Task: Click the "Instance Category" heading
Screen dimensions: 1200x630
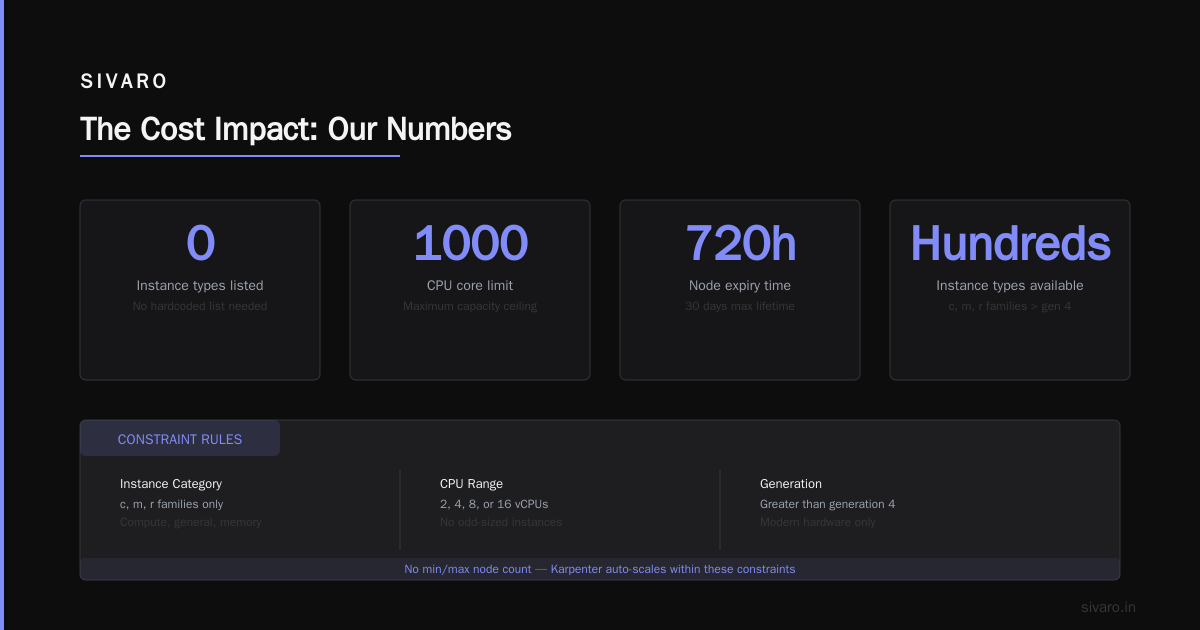Action: click(x=171, y=484)
